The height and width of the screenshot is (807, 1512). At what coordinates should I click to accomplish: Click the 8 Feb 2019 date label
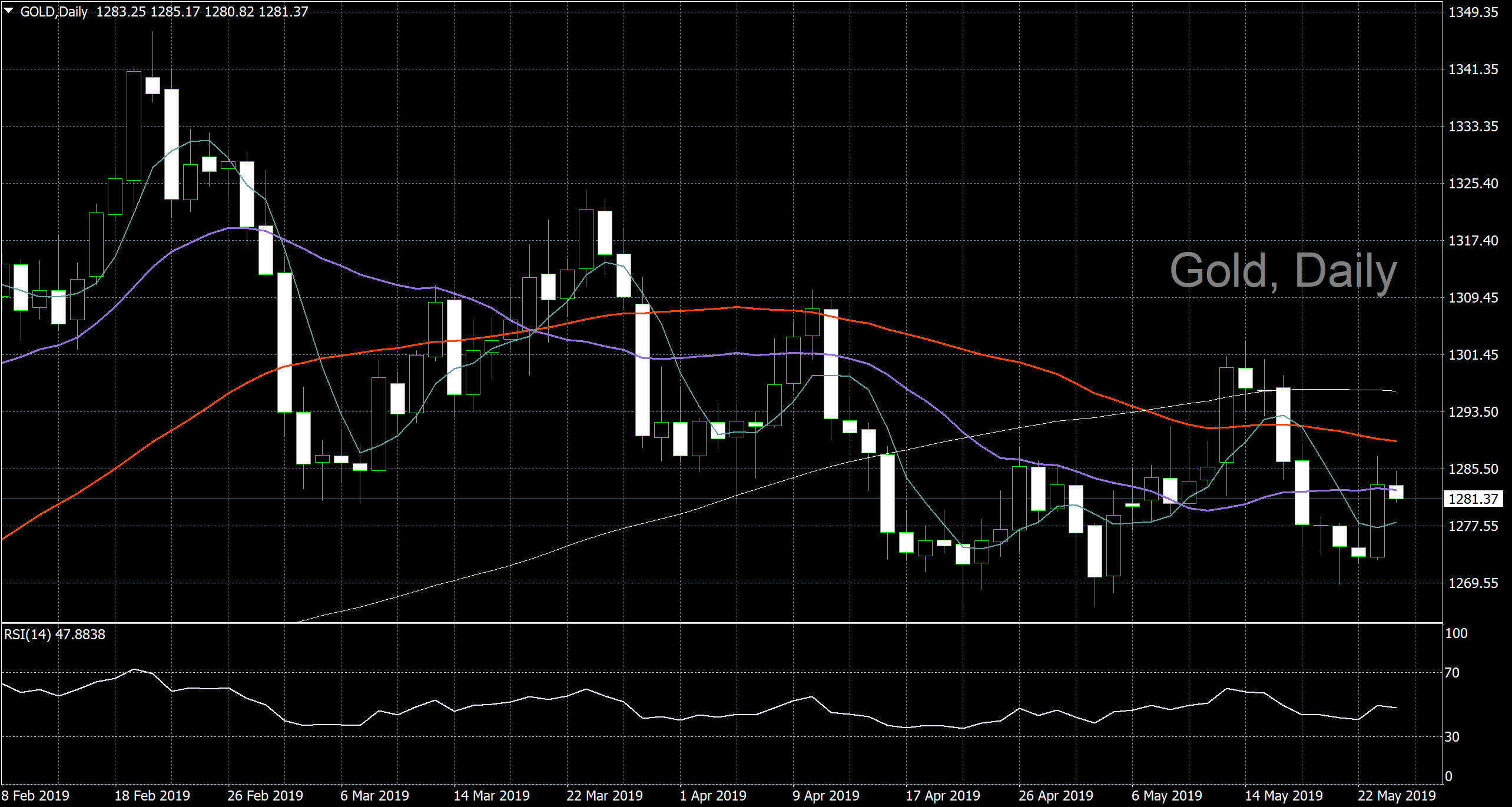(35, 796)
